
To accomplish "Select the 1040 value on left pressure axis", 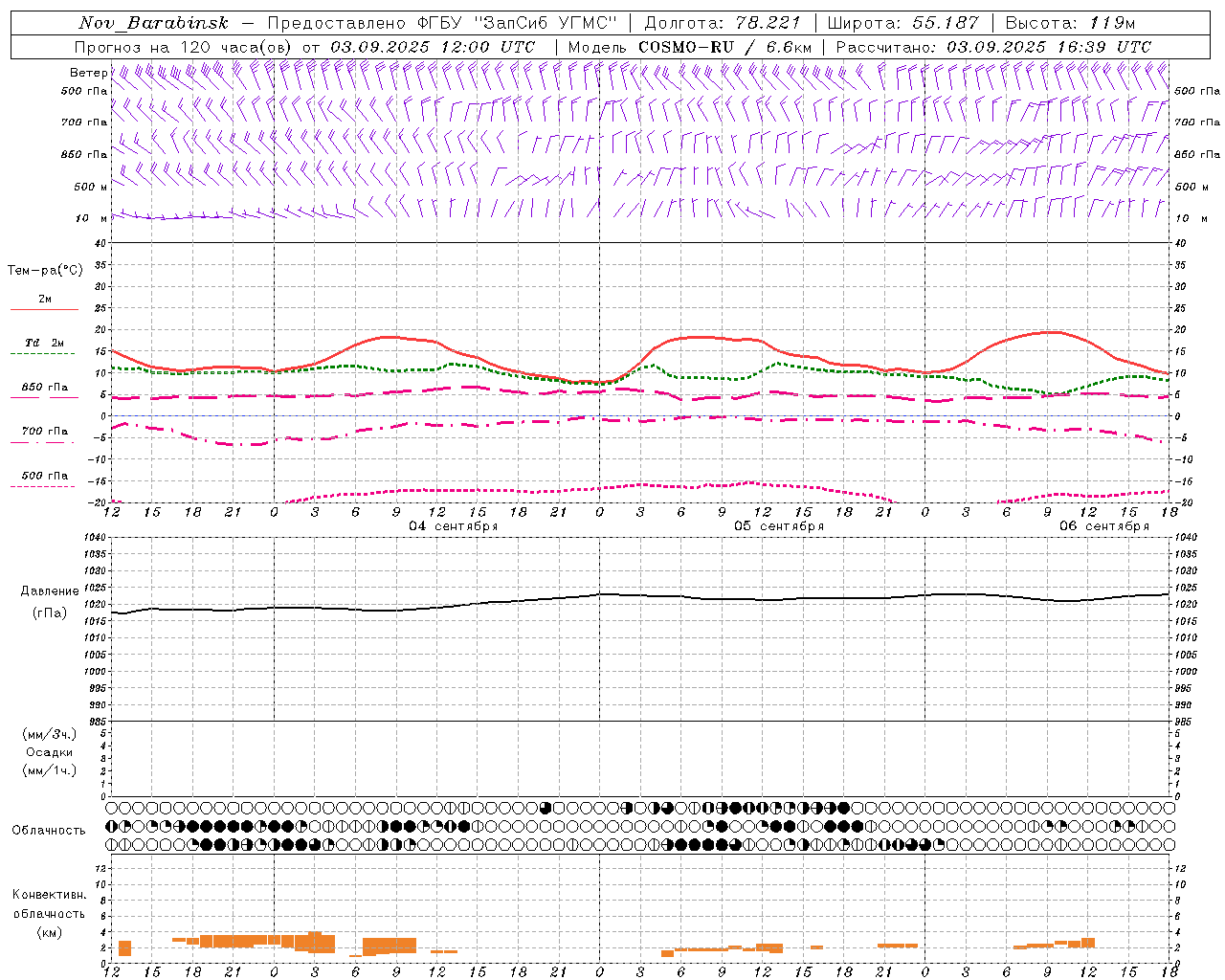I will coord(96,538).
